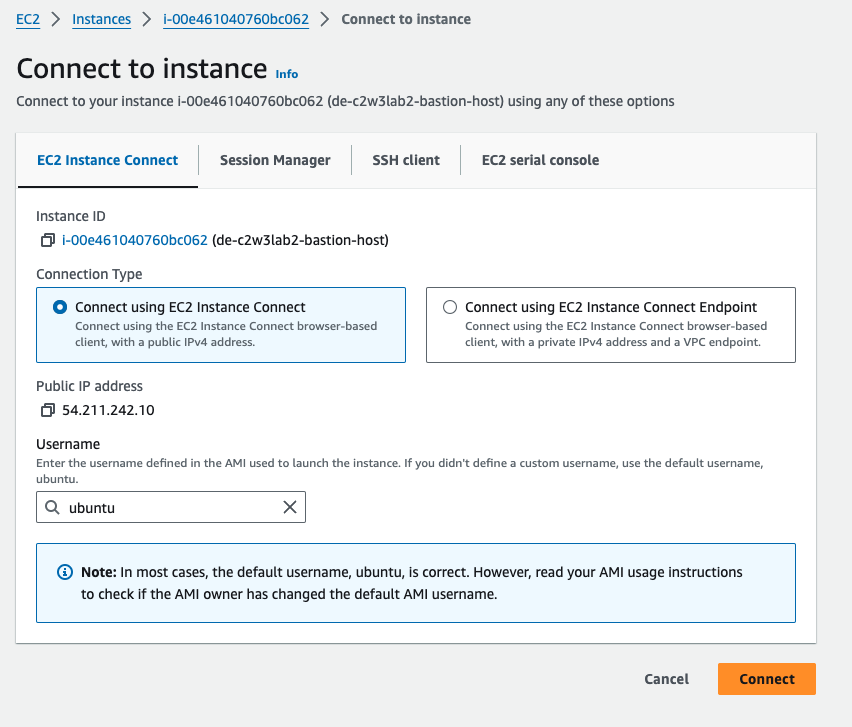
Task: Copy the public IP address with copy icon
Action: [x=47, y=410]
